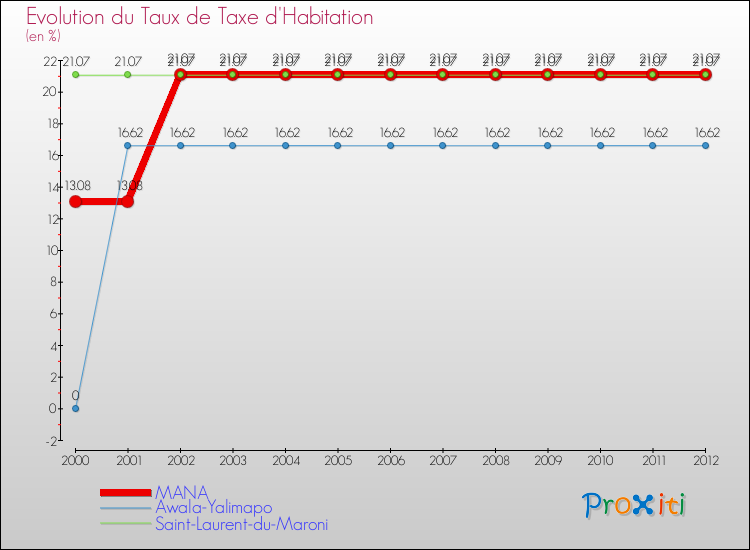Click the Awala-Yalimapo legend label
Image resolution: width=750 pixels, height=550 pixels.
214,507
